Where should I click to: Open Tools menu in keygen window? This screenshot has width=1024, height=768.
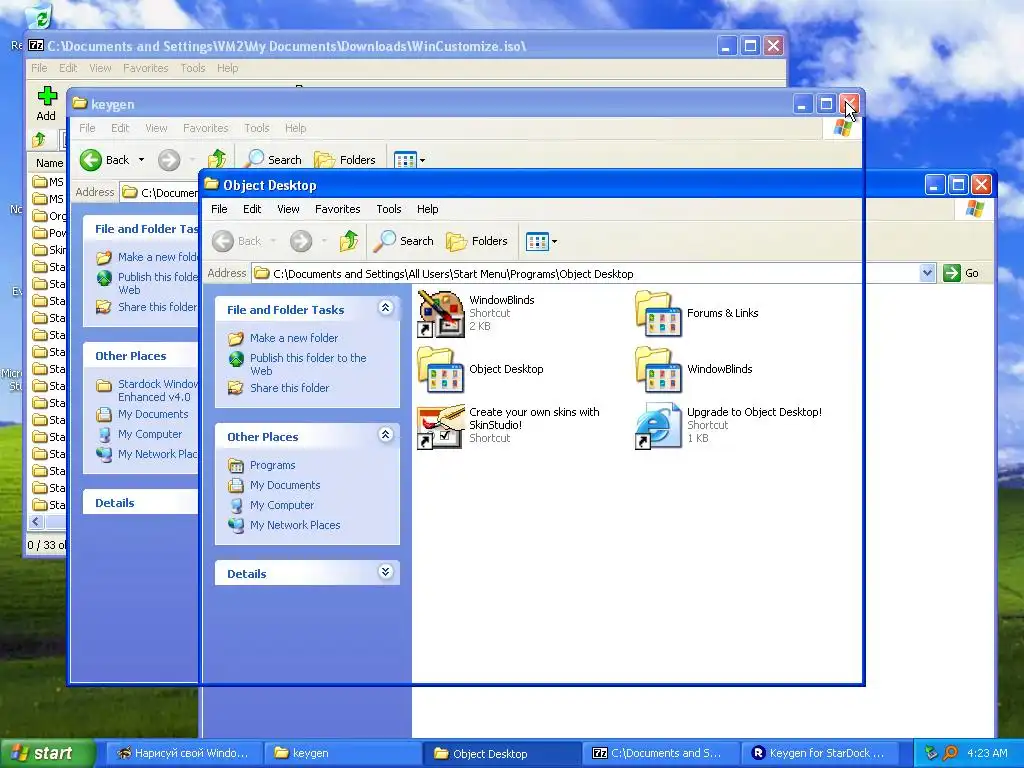[257, 128]
